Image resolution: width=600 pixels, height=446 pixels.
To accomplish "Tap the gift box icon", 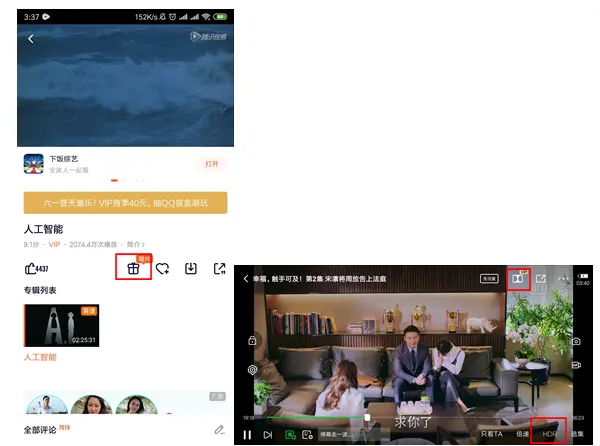I will (x=133, y=268).
